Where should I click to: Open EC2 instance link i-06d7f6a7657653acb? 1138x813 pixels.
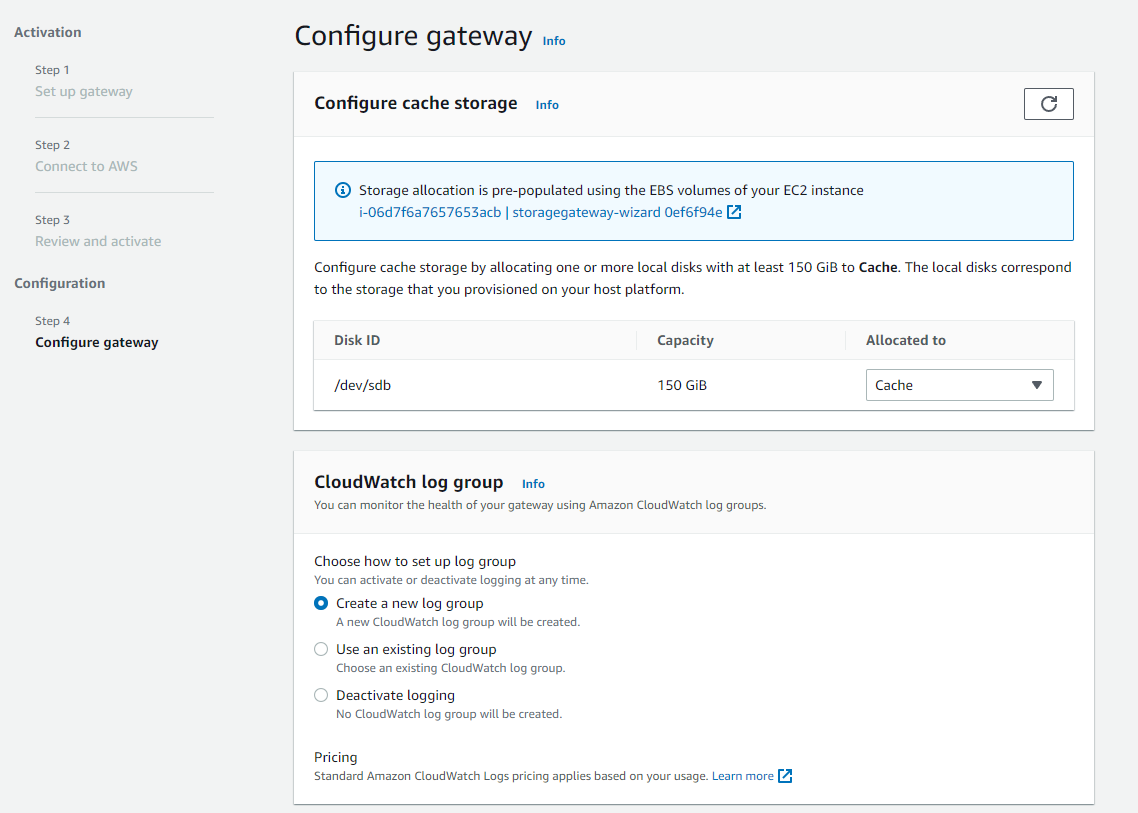[430, 212]
